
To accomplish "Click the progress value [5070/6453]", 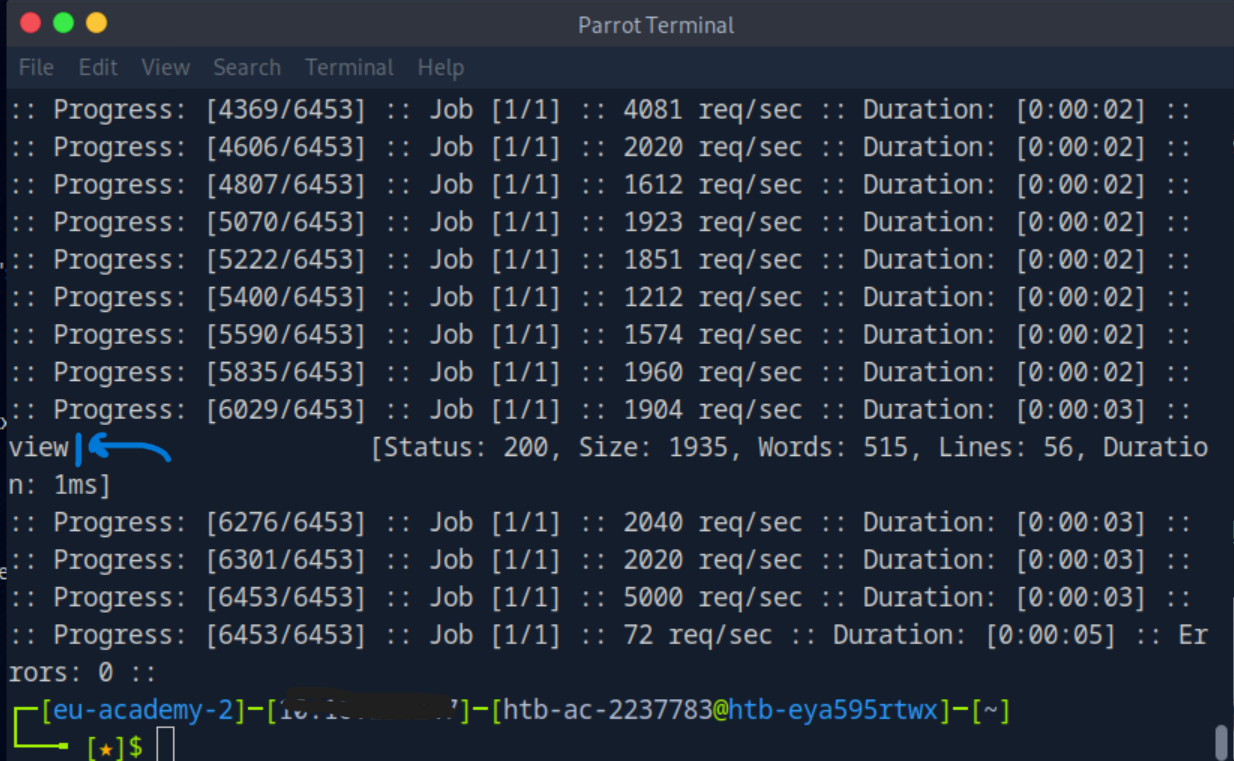I will [x=286, y=222].
